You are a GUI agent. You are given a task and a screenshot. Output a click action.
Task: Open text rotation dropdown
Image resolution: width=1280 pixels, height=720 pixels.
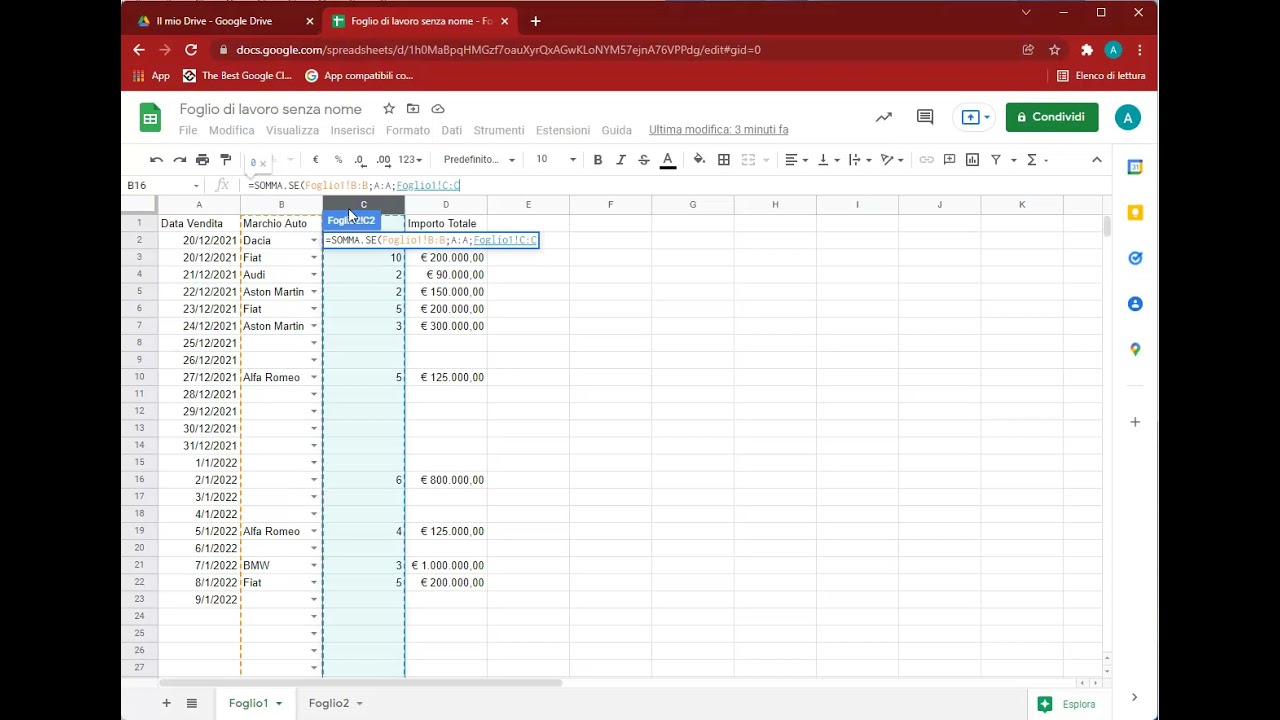pos(892,160)
